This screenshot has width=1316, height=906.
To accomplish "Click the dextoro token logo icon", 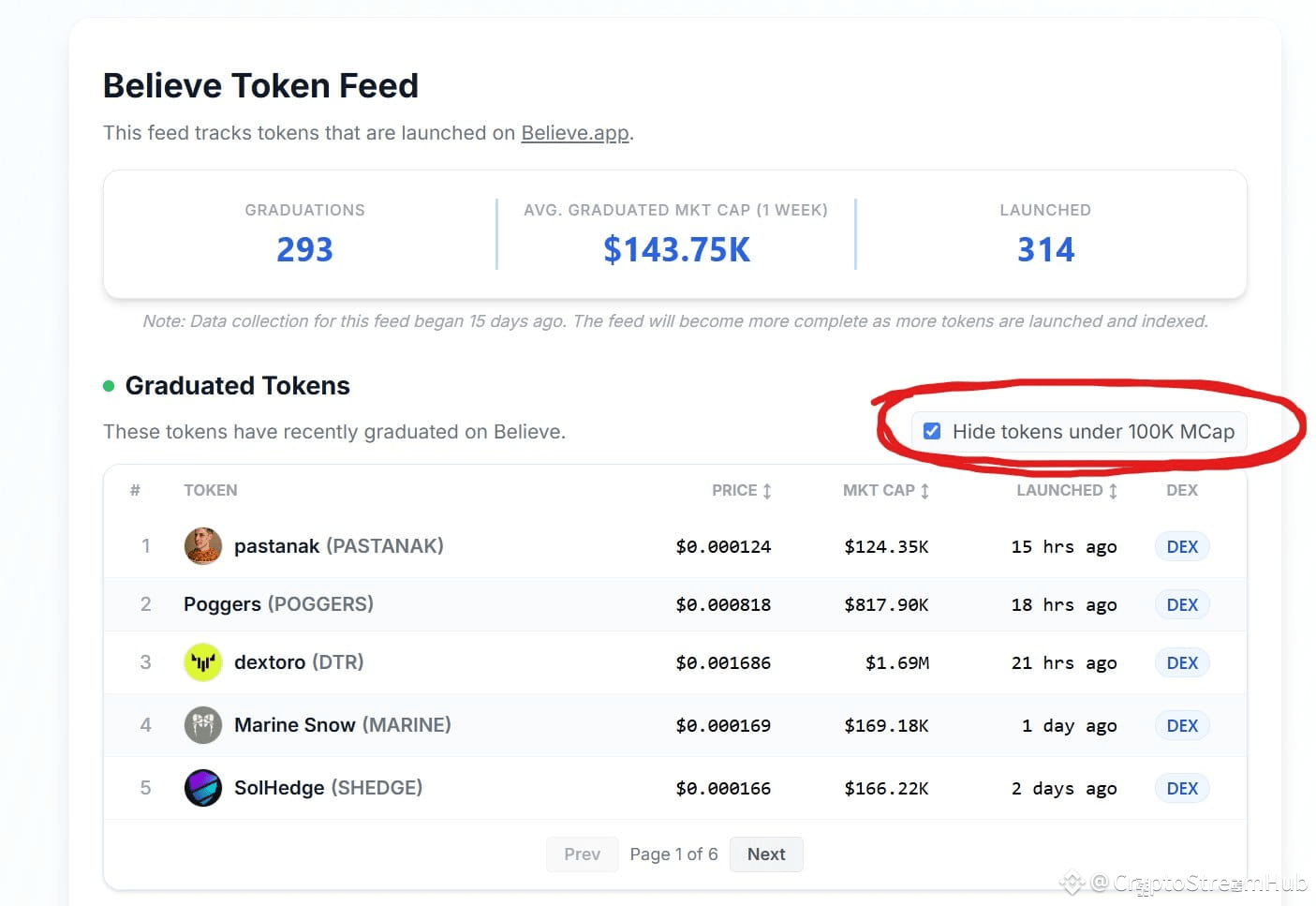I will [x=202, y=662].
